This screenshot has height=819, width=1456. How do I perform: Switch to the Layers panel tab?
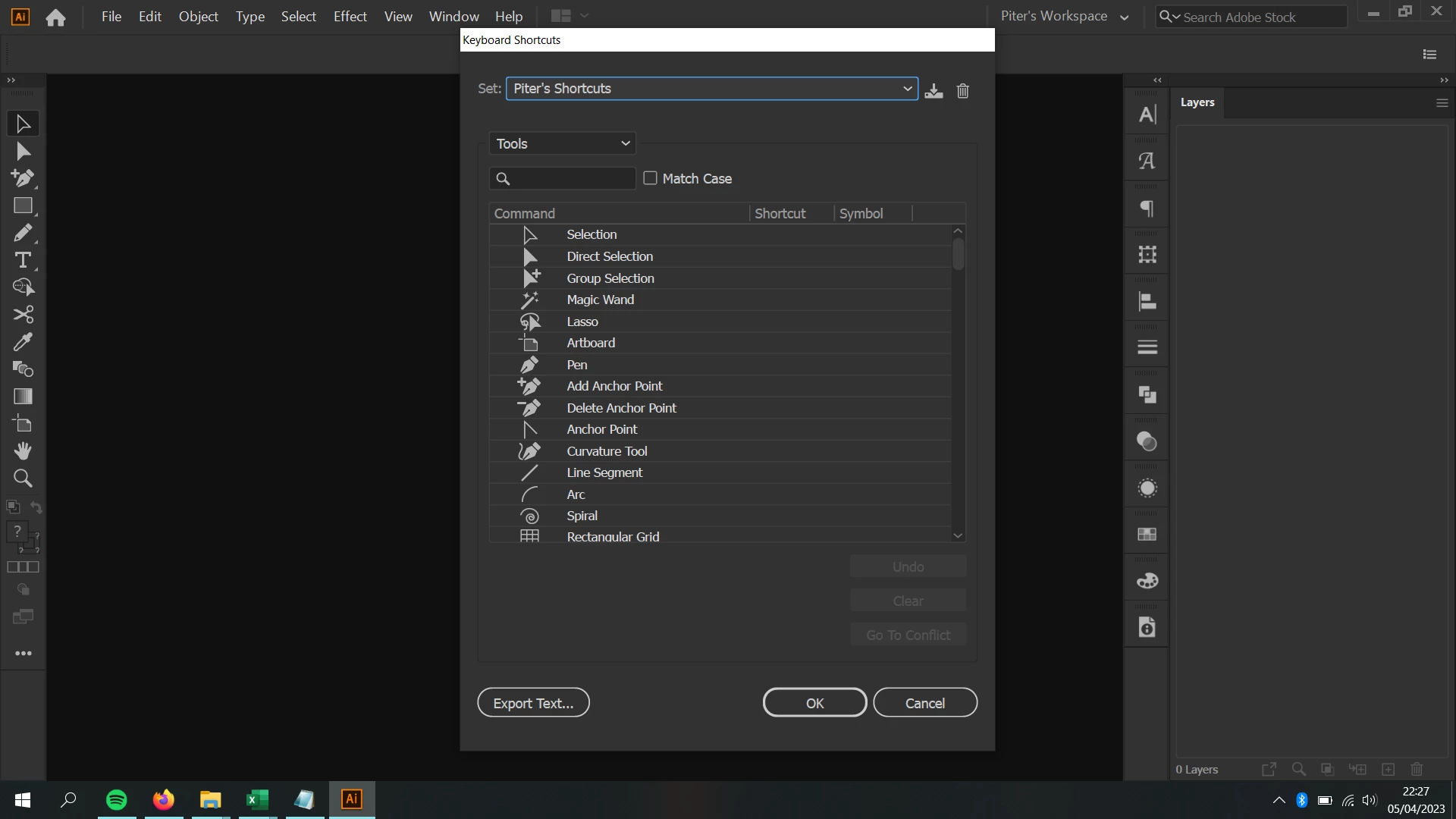pos(1197,102)
